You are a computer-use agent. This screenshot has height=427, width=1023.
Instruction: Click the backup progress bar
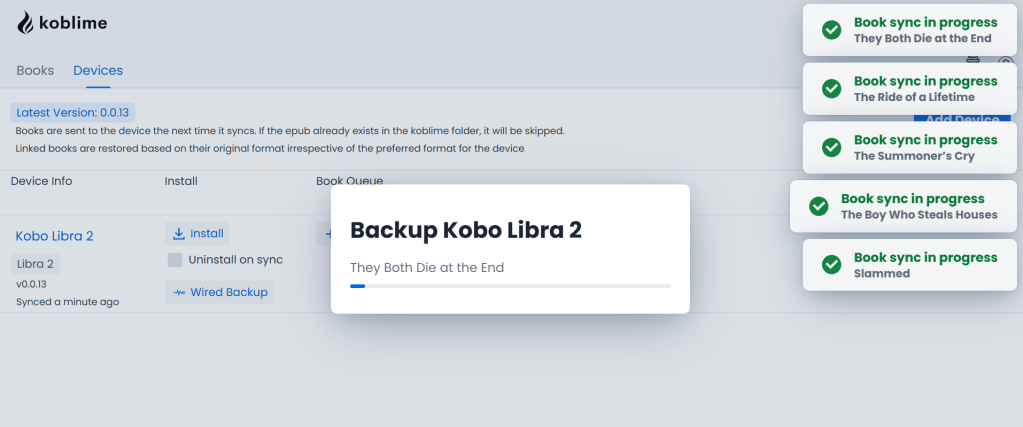coord(510,286)
